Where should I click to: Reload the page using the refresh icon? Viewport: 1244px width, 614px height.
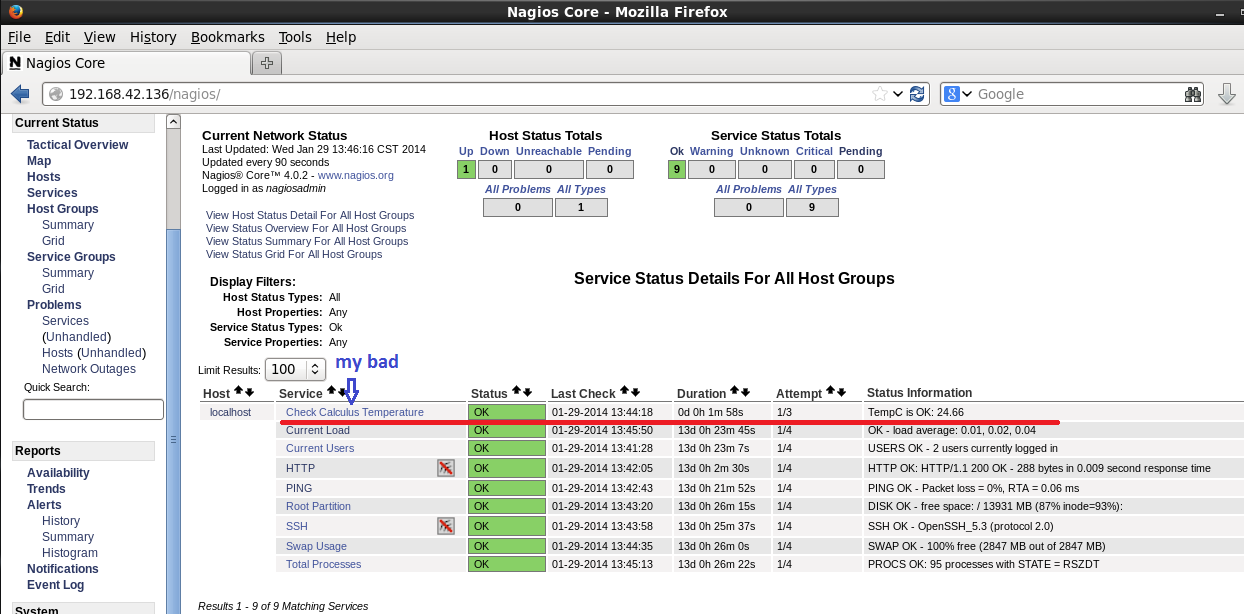(917, 94)
